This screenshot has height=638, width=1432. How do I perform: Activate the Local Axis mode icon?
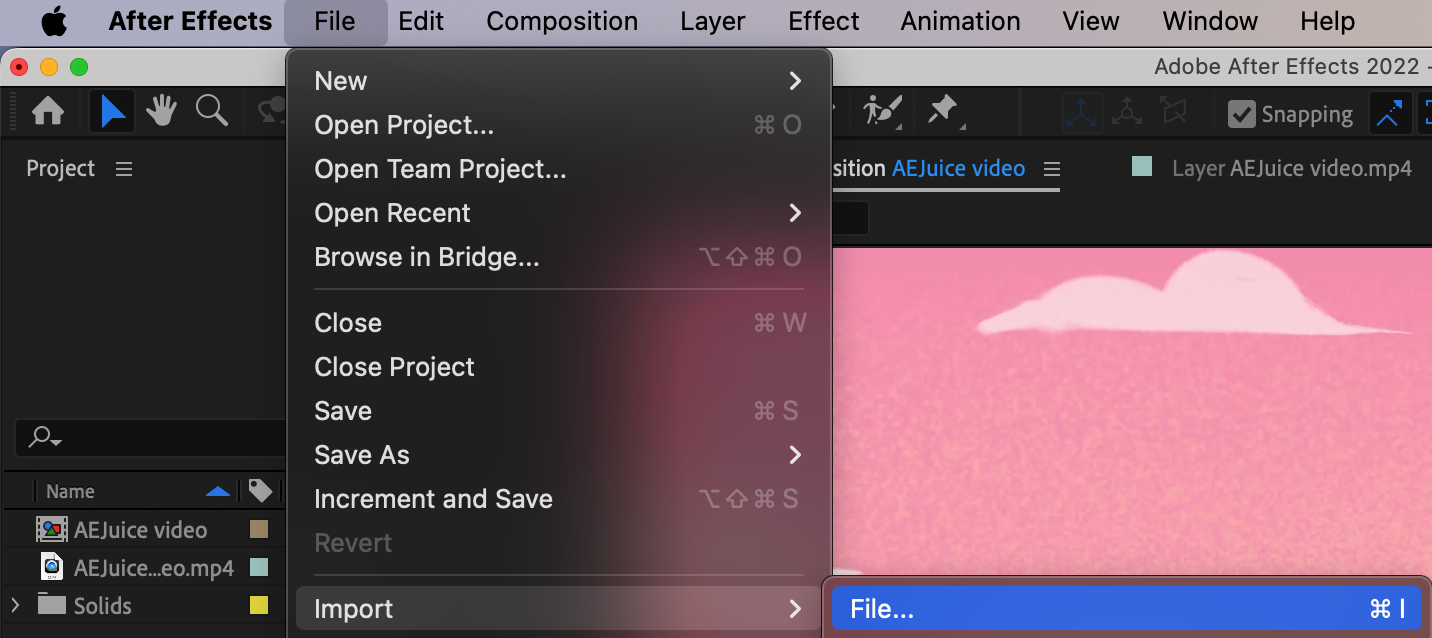pyautogui.click(x=1083, y=113)
